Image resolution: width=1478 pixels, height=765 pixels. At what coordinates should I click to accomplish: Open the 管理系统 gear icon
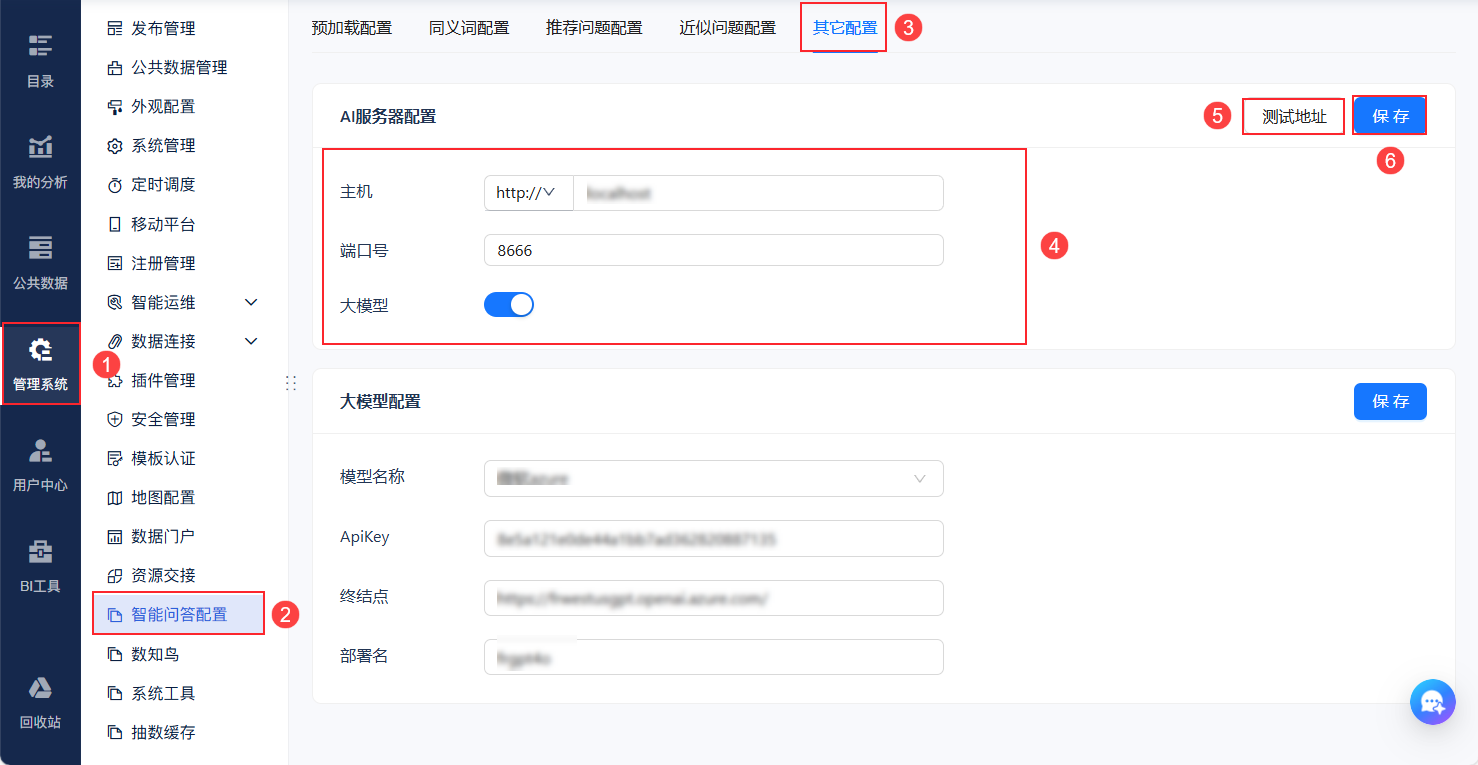[40, 349]
